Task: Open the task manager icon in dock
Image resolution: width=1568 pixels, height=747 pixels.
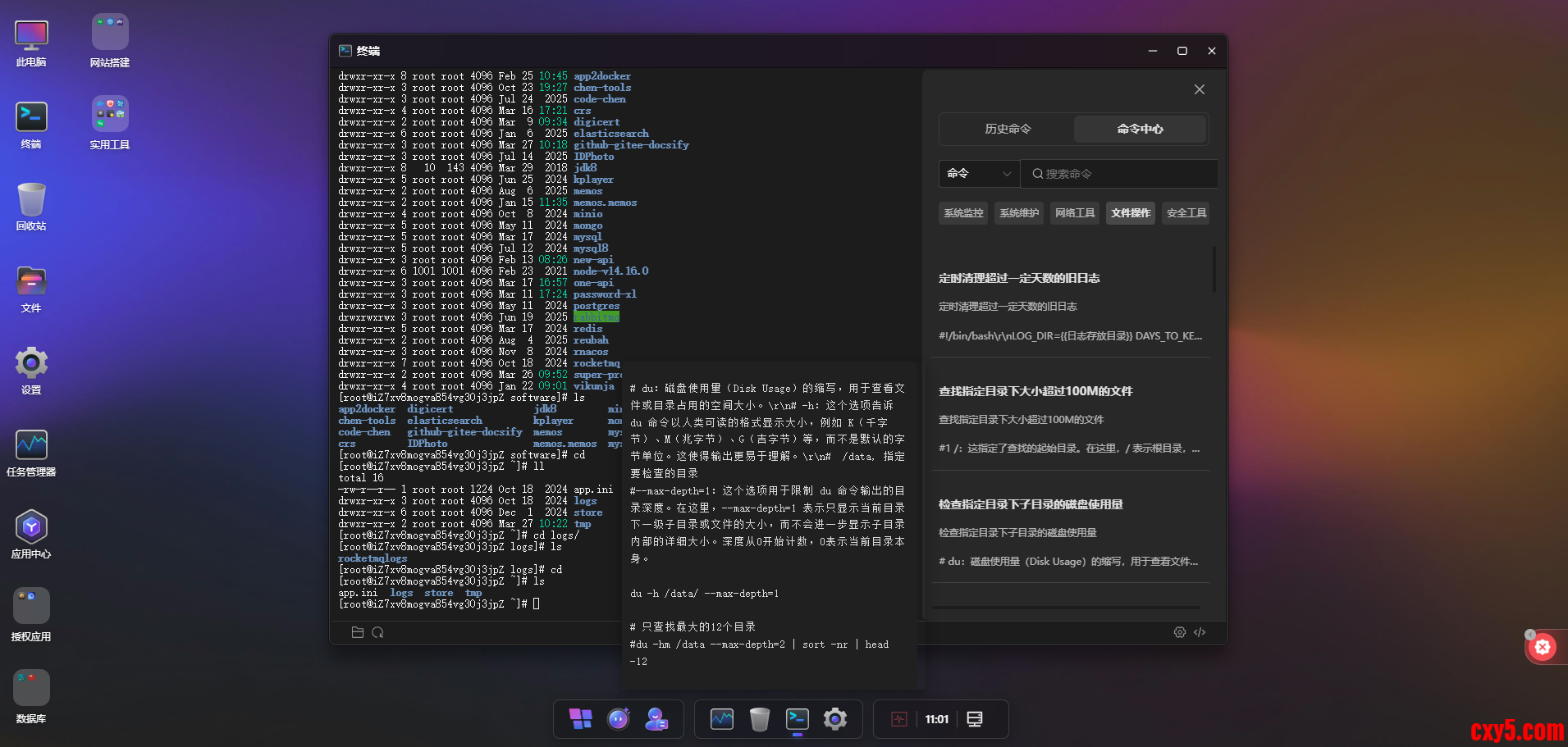Action: coord(721,719)
